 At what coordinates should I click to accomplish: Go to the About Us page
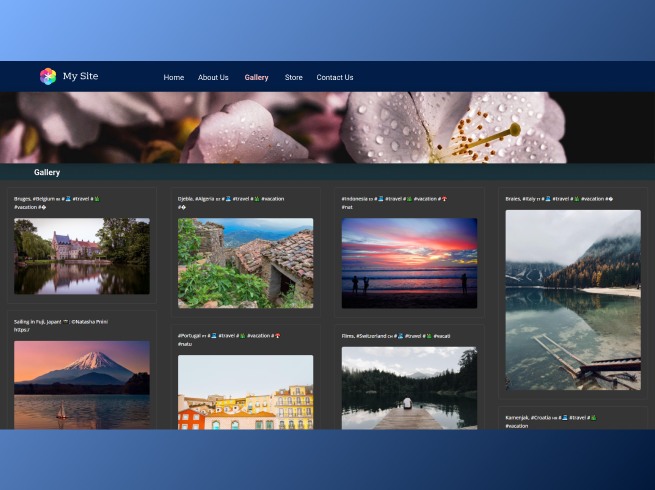coord(213,77)
